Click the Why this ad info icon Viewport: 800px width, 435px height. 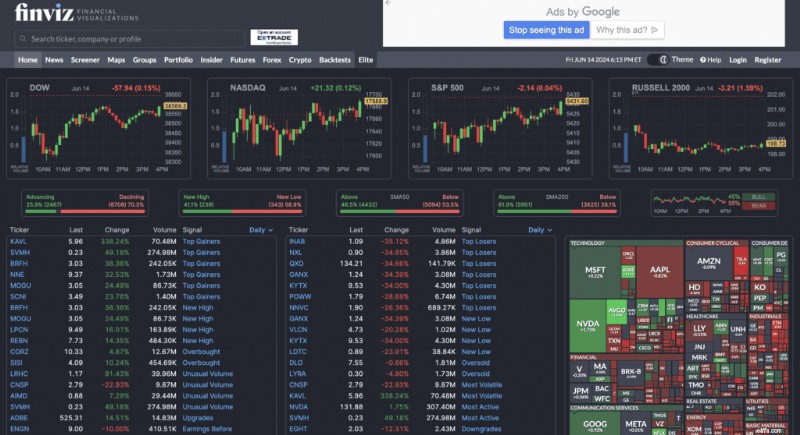tap(655, 30)
